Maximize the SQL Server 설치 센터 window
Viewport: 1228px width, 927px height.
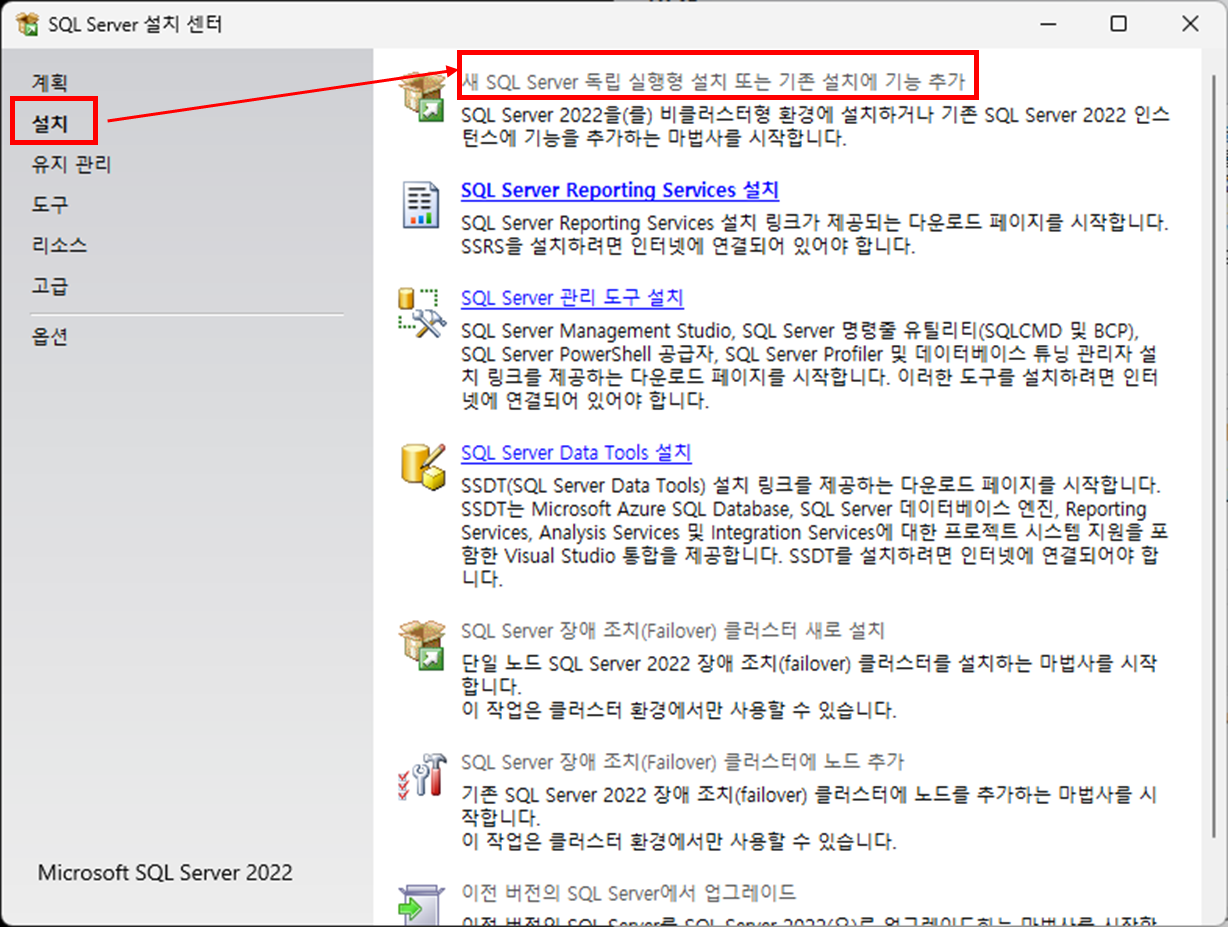coord(1119,24)
